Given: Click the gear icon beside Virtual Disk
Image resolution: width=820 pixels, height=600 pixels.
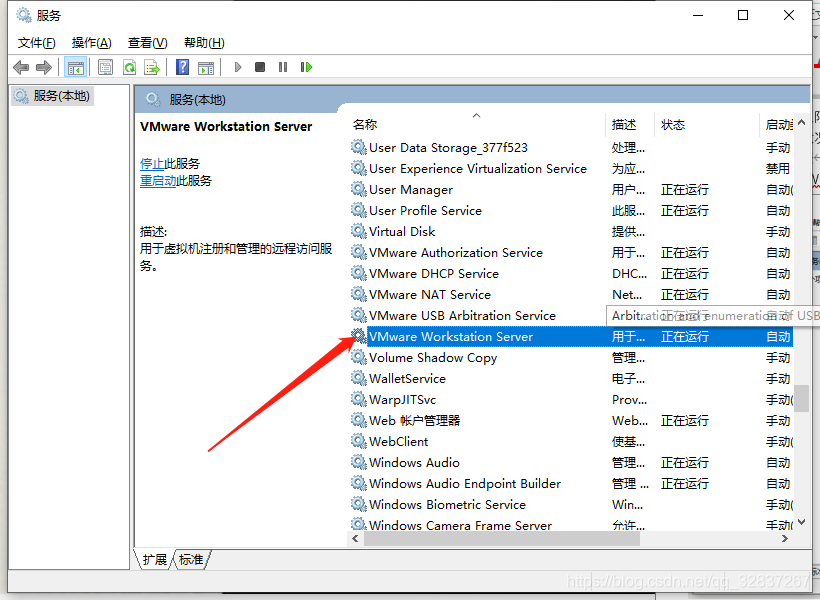Looking at the screenshot, I should 359,231.
